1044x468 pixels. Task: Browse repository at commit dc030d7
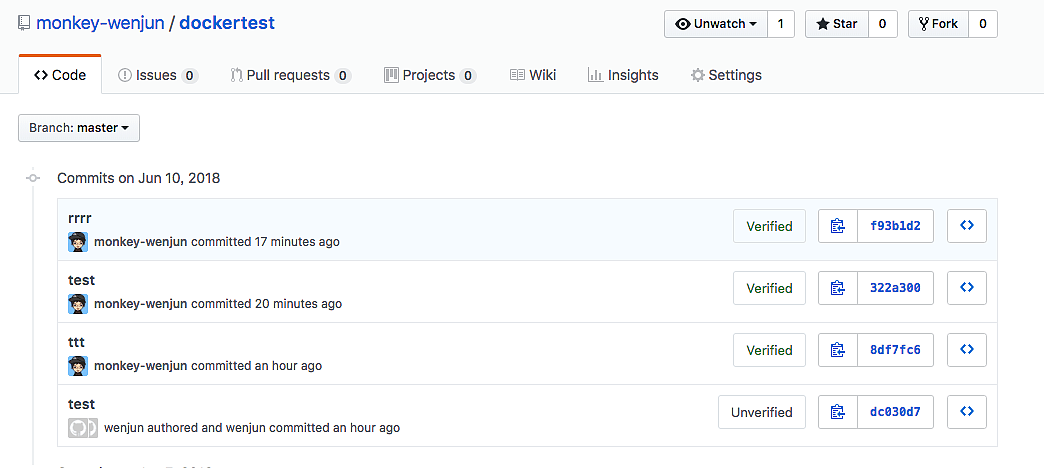tap(966, 412)
